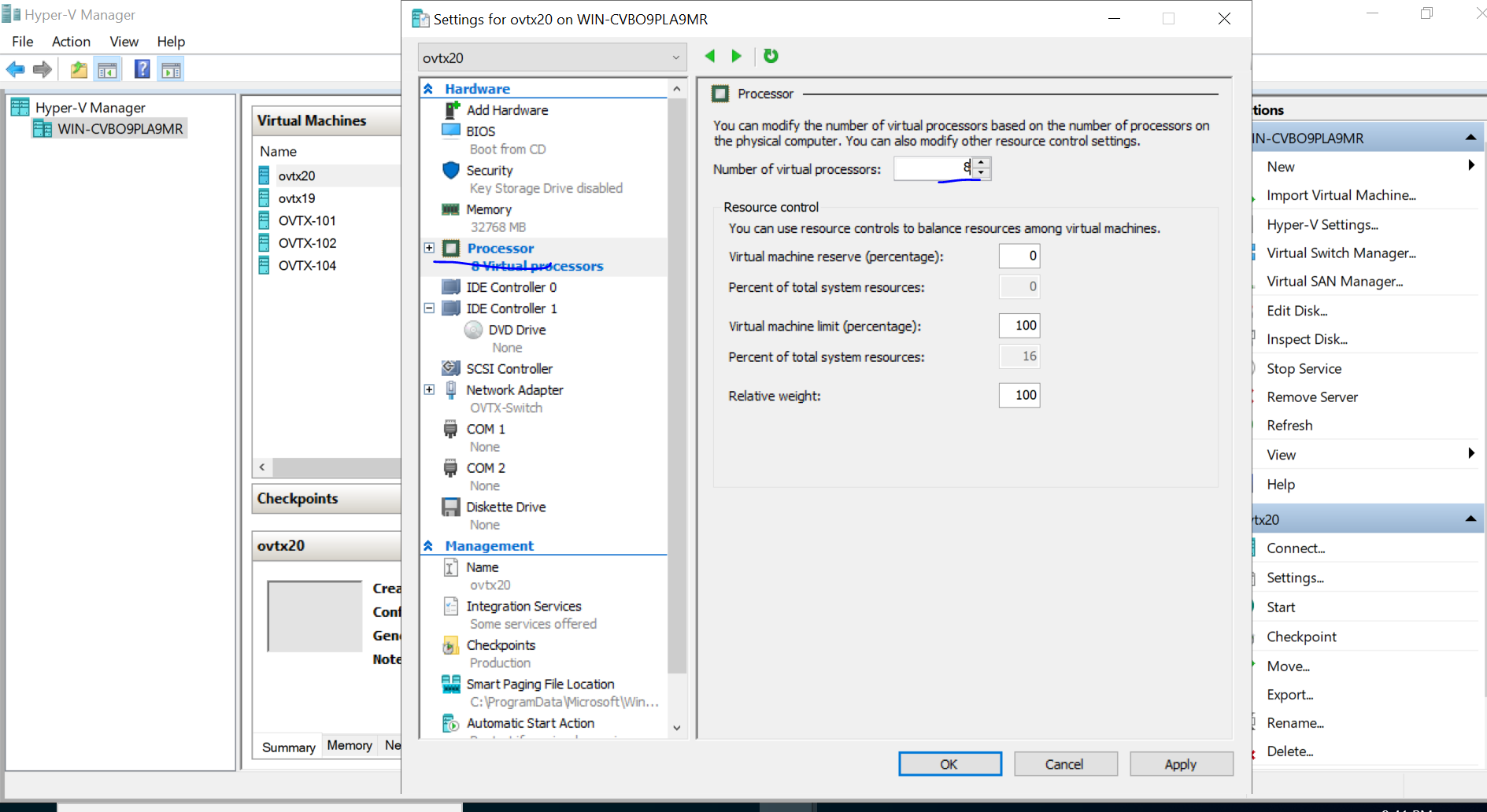Collapse the ovtx20 actions group
Viewport: 1487px width, 812px height.
coord(1470,519)
